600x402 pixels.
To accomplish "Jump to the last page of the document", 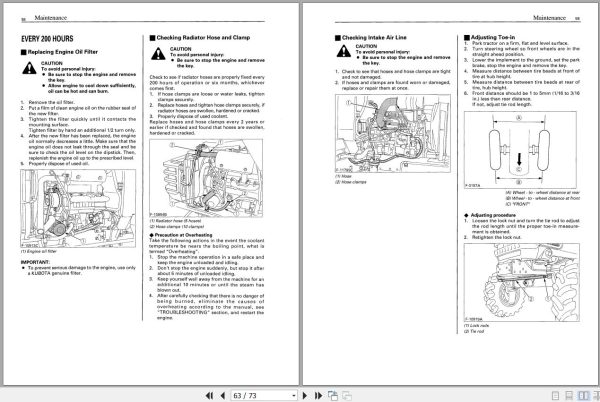I will click(318, 395).
